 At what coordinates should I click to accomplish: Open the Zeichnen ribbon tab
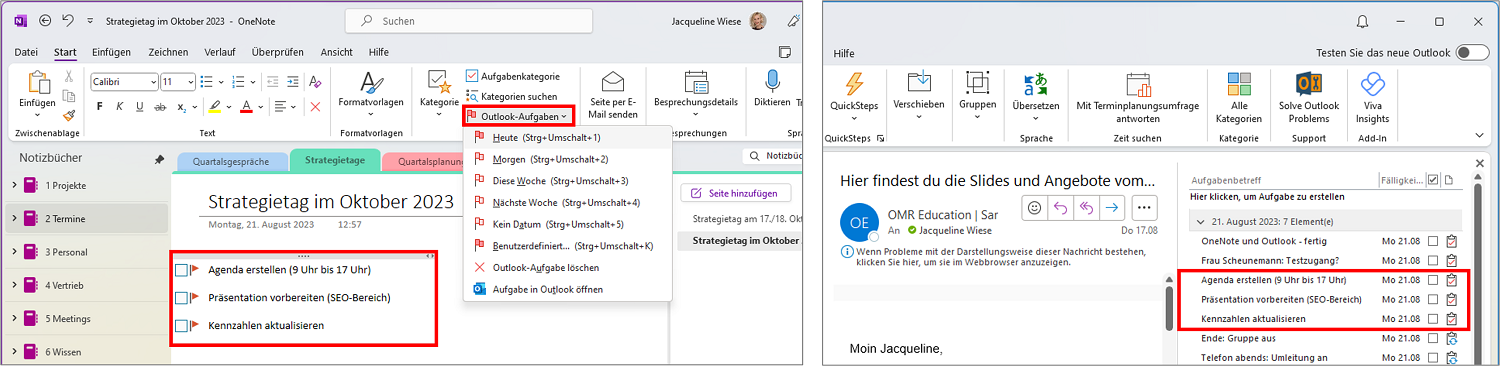168,52
